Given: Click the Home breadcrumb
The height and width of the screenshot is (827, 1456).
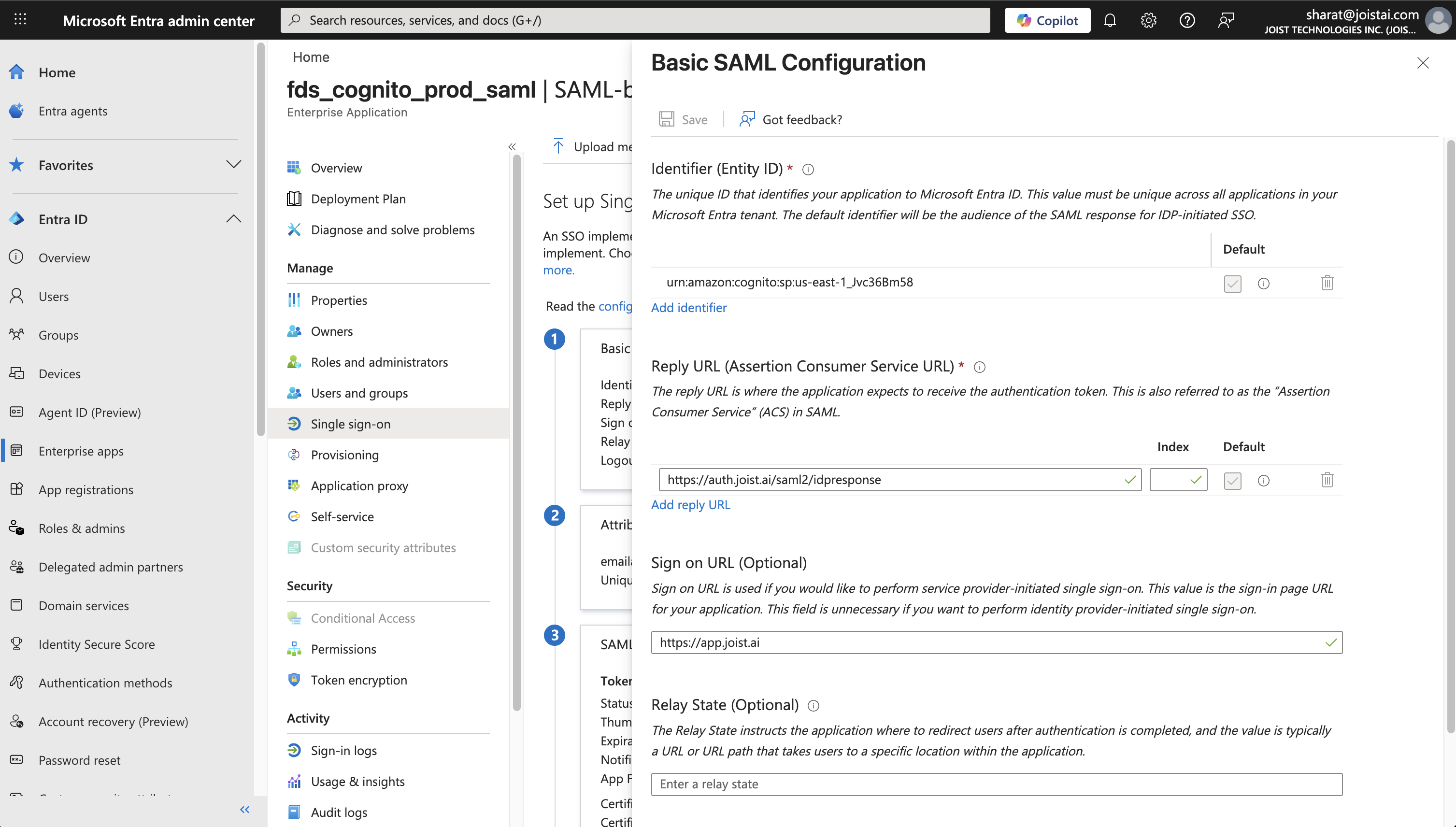Looking at the screenshot, I should 311,57.
